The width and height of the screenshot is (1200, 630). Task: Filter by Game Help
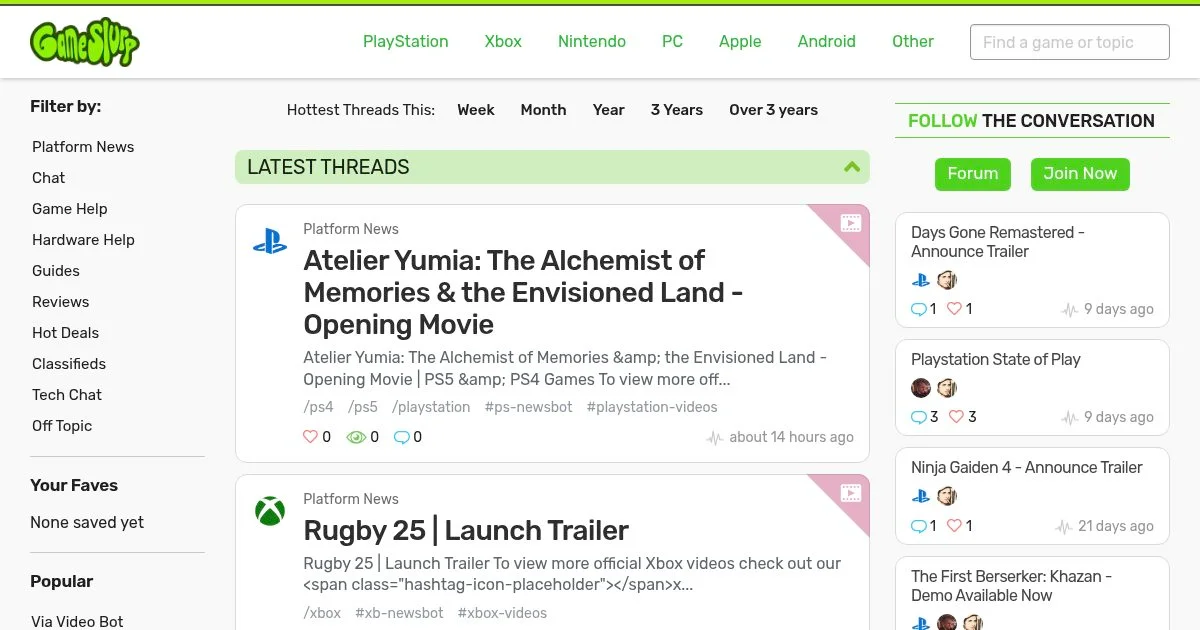tap(70, 209)
